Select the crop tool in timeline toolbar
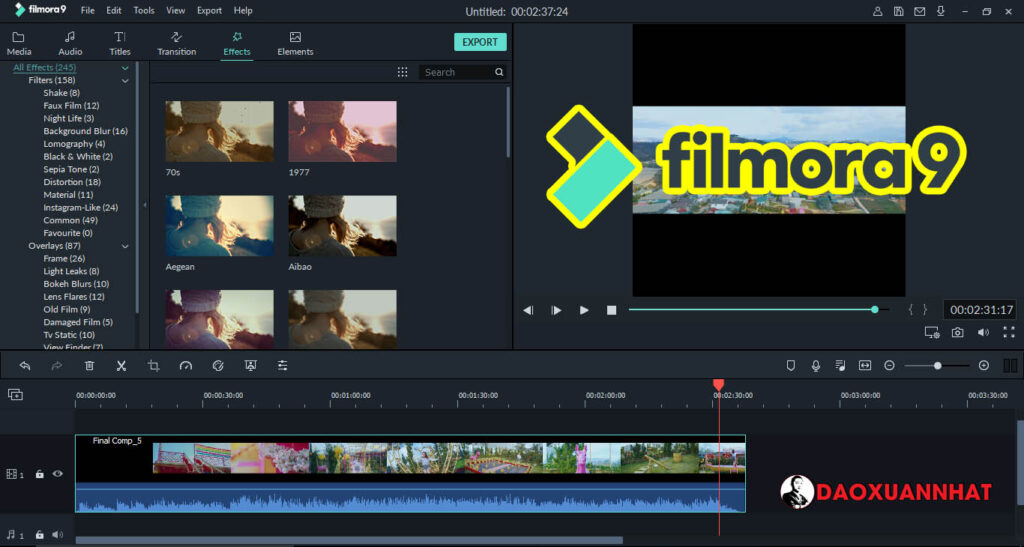The image size is (1024, 547). pyautogui.click(x=153, y=366)
